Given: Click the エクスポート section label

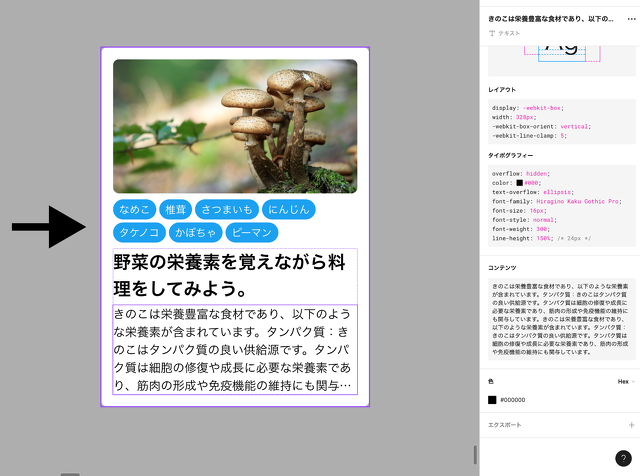Looking at the screenshot, I should pyautogui.click(x=506, y=425).
